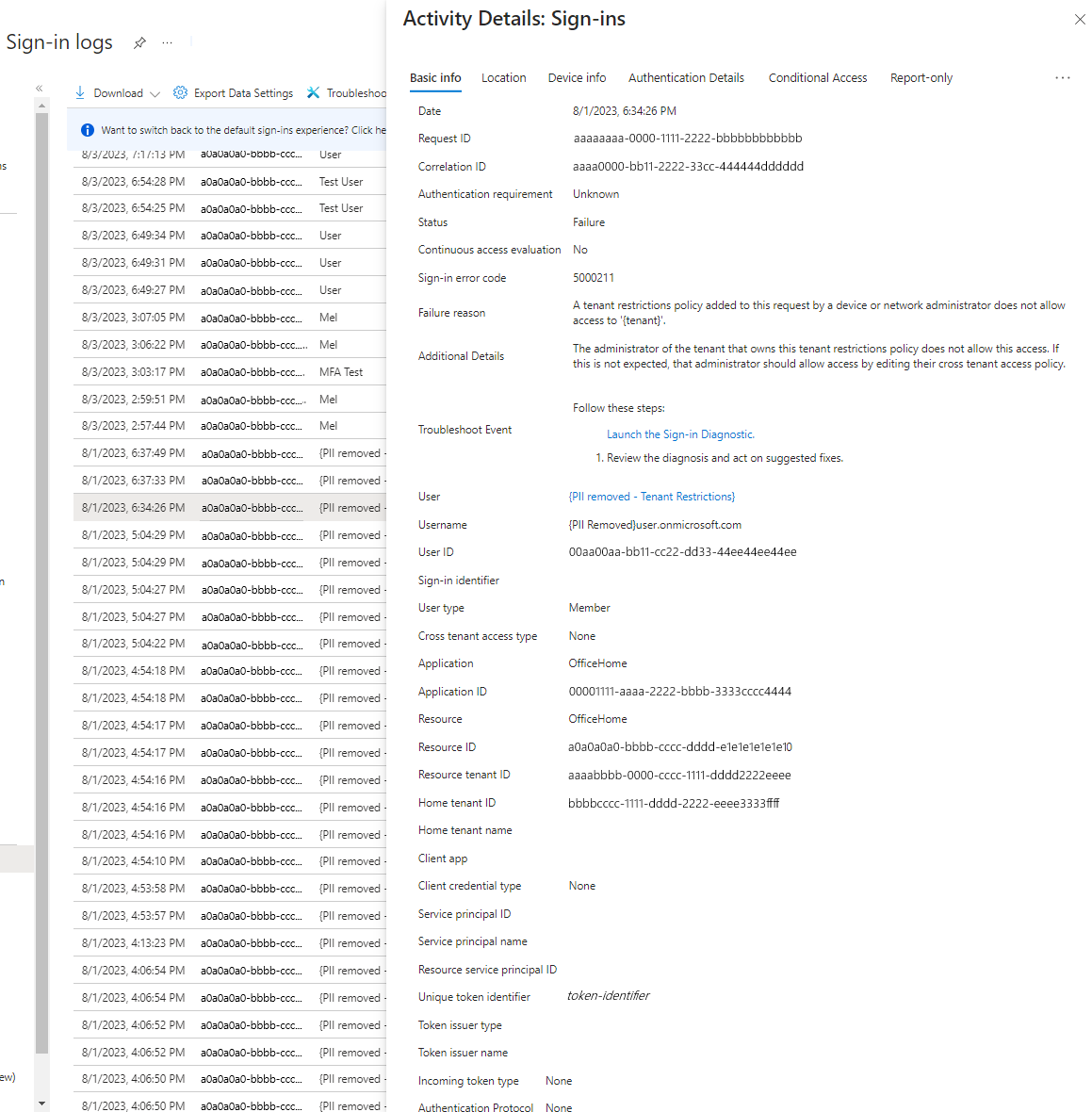The image size is (1092, 1112).
Task: Click the Application ID value
Action: pos(679,692)
